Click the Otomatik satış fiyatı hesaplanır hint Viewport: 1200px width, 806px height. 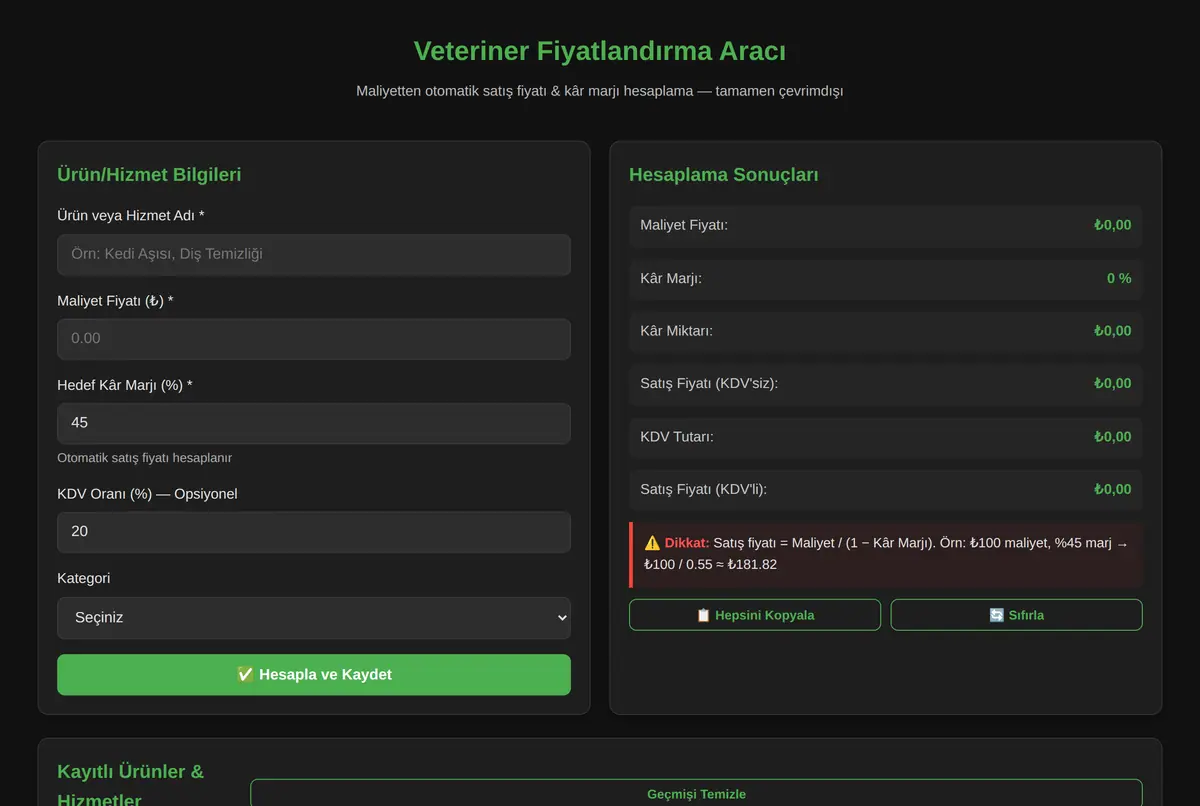(x=145, y=458)
